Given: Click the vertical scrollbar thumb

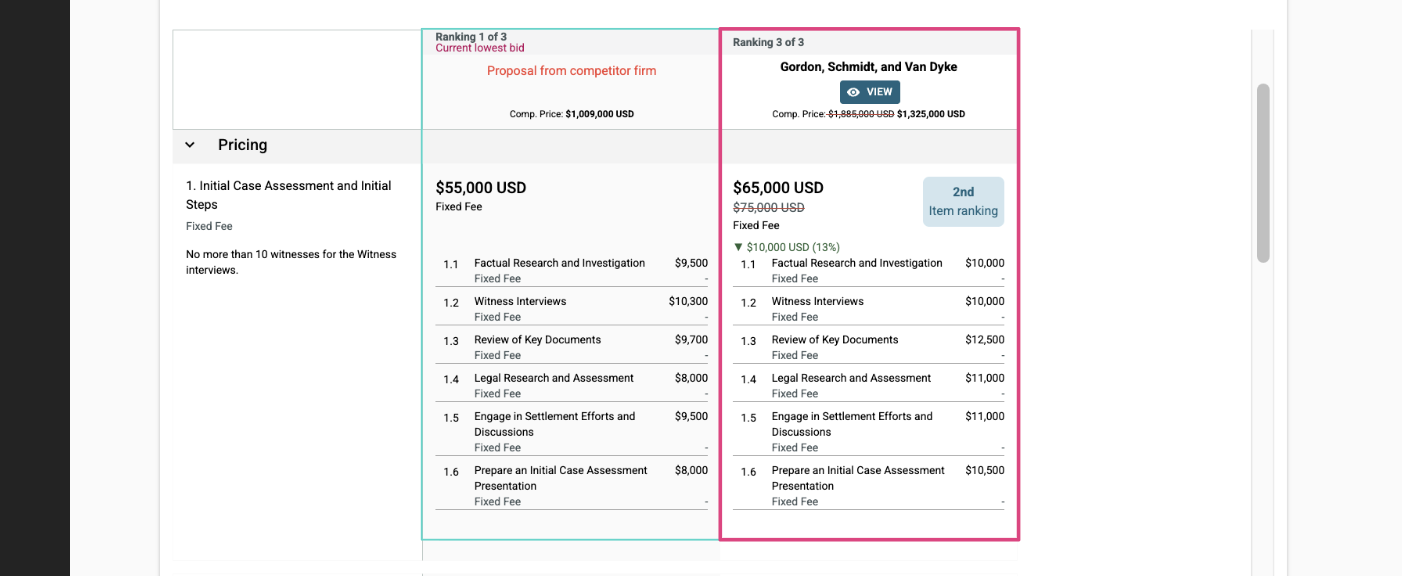Looking at the screenshot, I should [1263, 173].
